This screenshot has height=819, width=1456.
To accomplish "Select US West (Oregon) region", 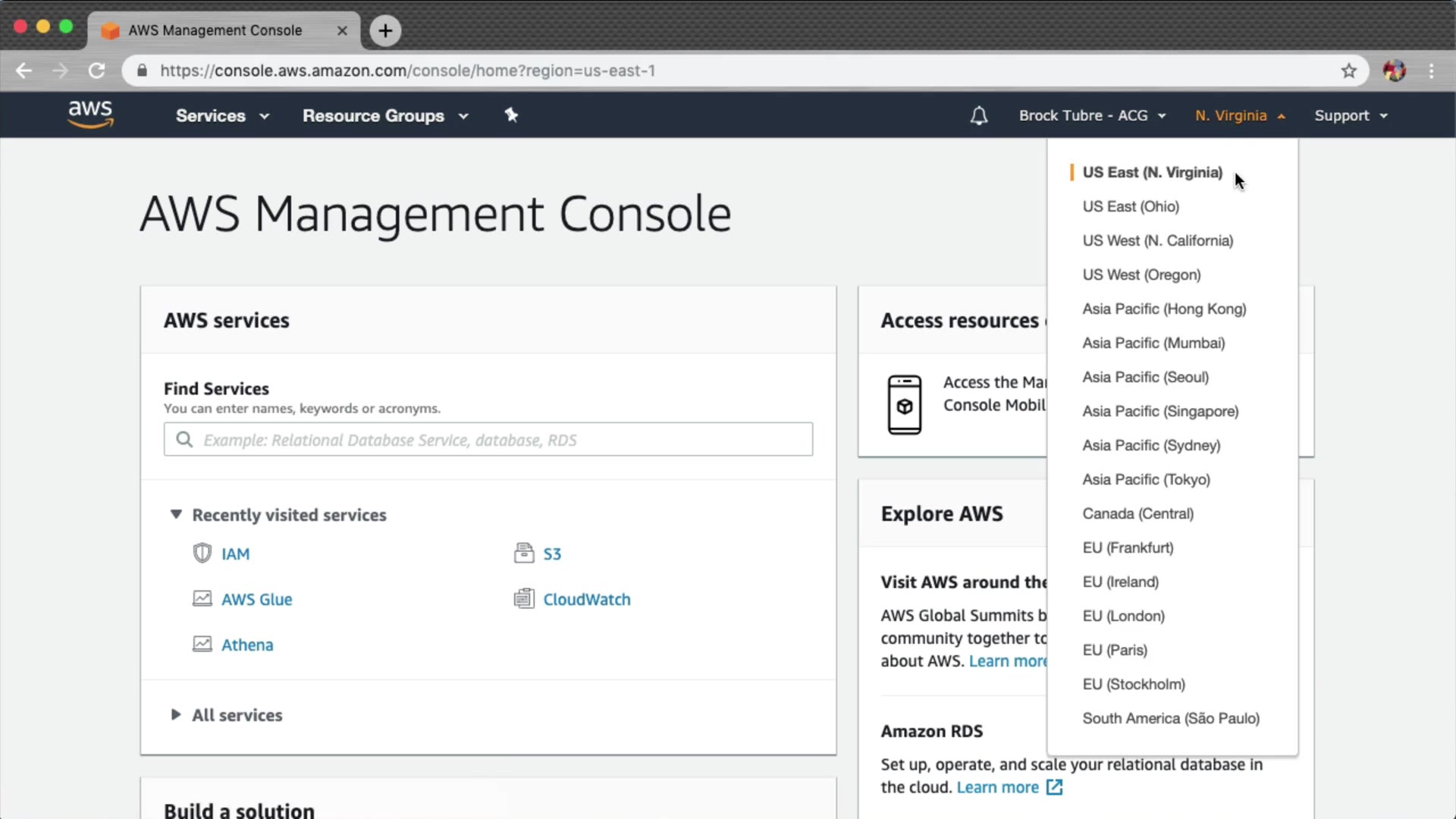I will coord(1141,275).
